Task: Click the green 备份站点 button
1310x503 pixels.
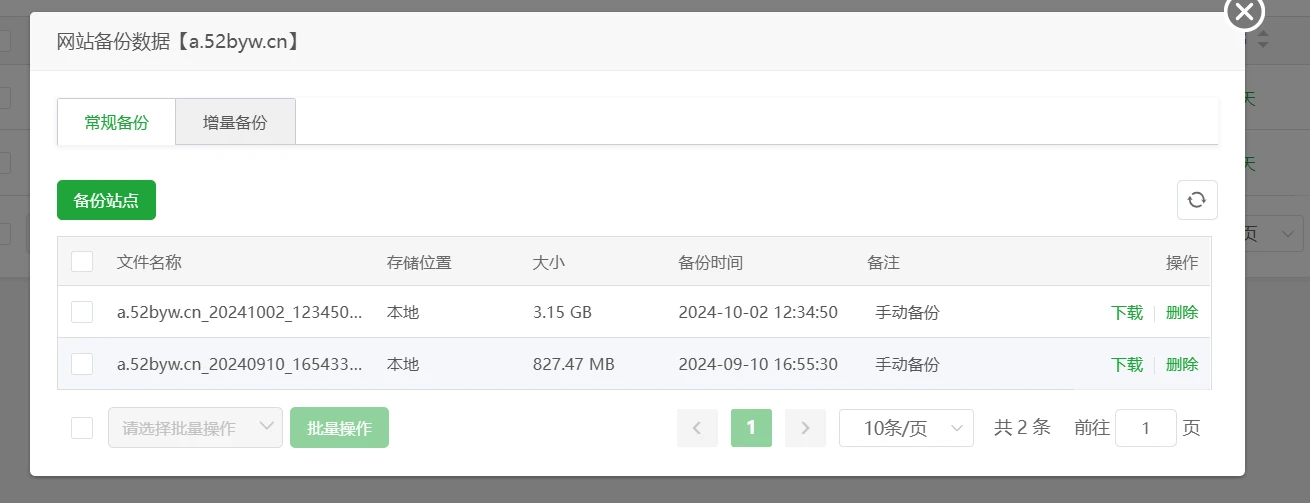Action: point(106,200)
